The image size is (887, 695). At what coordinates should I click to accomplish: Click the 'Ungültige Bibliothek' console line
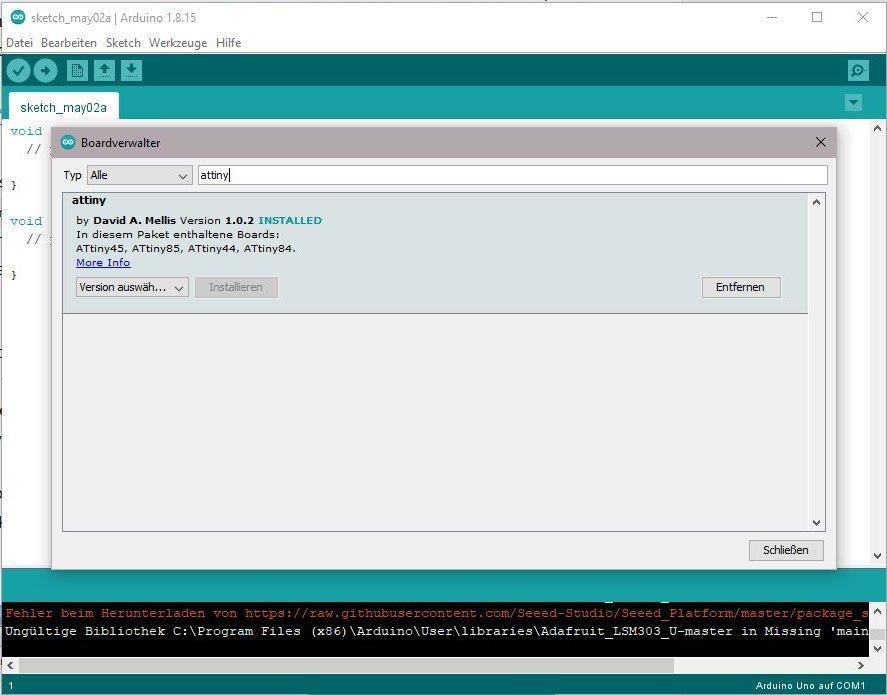[437, 631]
